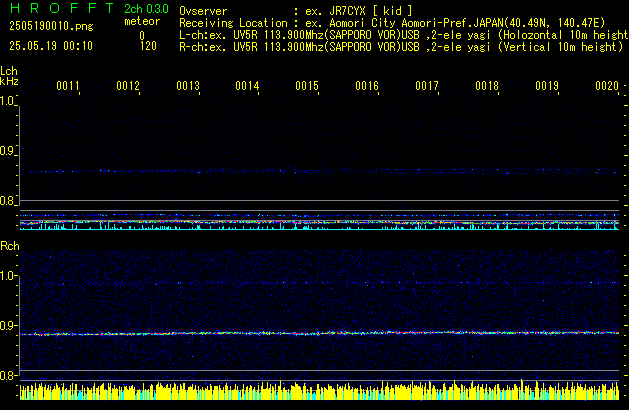Image resolution: width=629 pixels, height=410 pixels.
Task: Select the 0015 time marker
Action: pos(307,86)
